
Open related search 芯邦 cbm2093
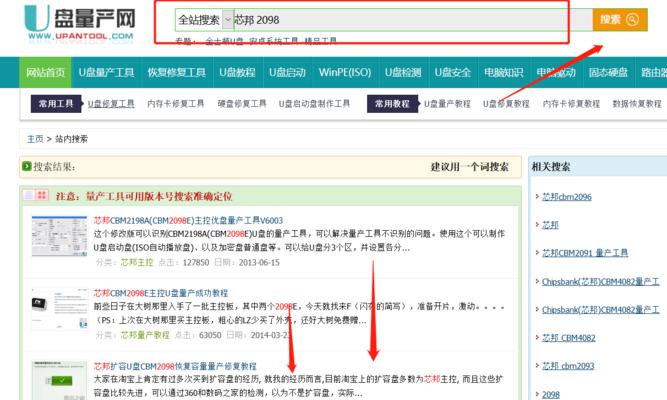(568, 366)
